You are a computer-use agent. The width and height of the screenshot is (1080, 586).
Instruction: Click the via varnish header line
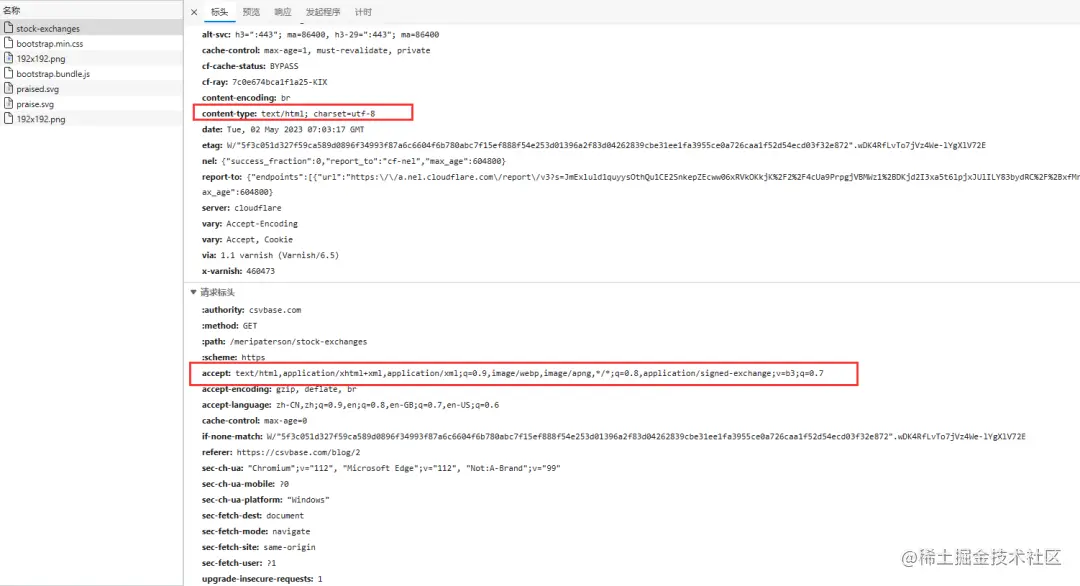coord(270,255)
